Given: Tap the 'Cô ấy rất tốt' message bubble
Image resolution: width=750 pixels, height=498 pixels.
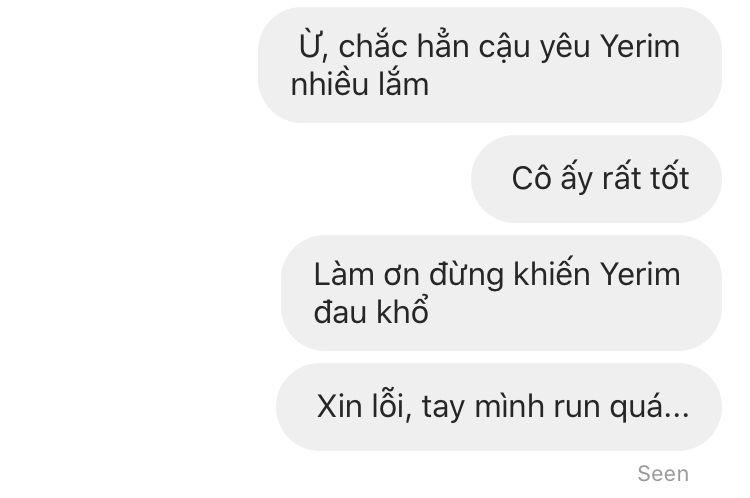Looking at the screenshot, I should coord(596,178).
